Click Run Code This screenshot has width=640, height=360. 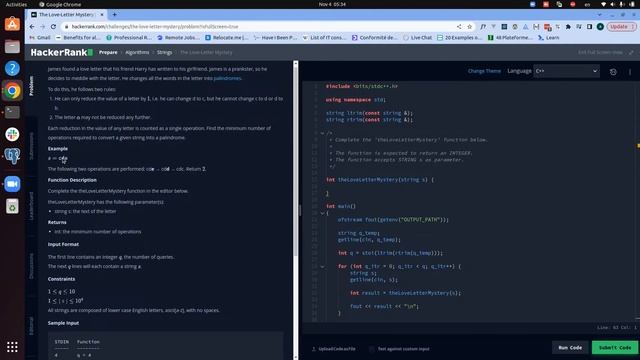[570, 347]
